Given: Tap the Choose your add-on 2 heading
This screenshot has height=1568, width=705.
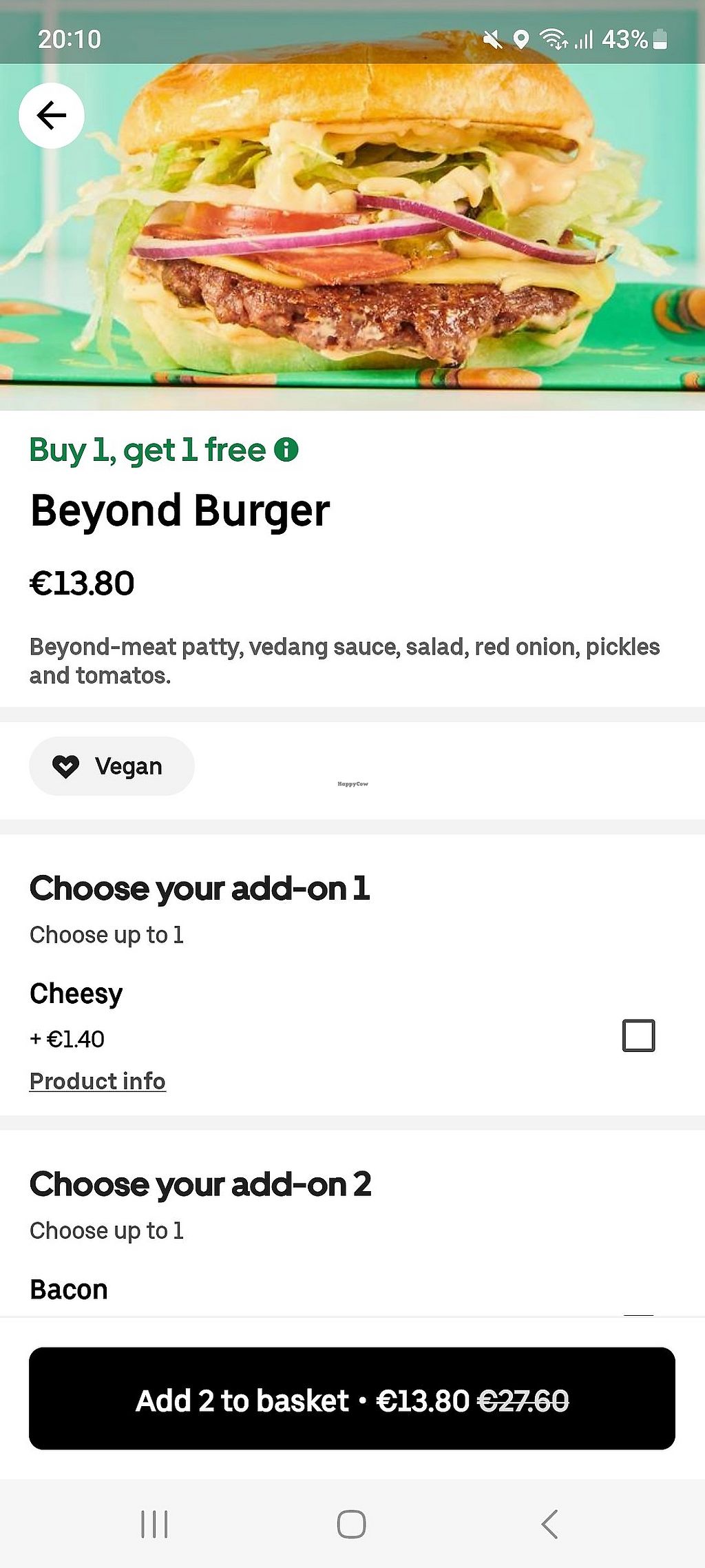Looking at the screenshot, I should 200,1185.
